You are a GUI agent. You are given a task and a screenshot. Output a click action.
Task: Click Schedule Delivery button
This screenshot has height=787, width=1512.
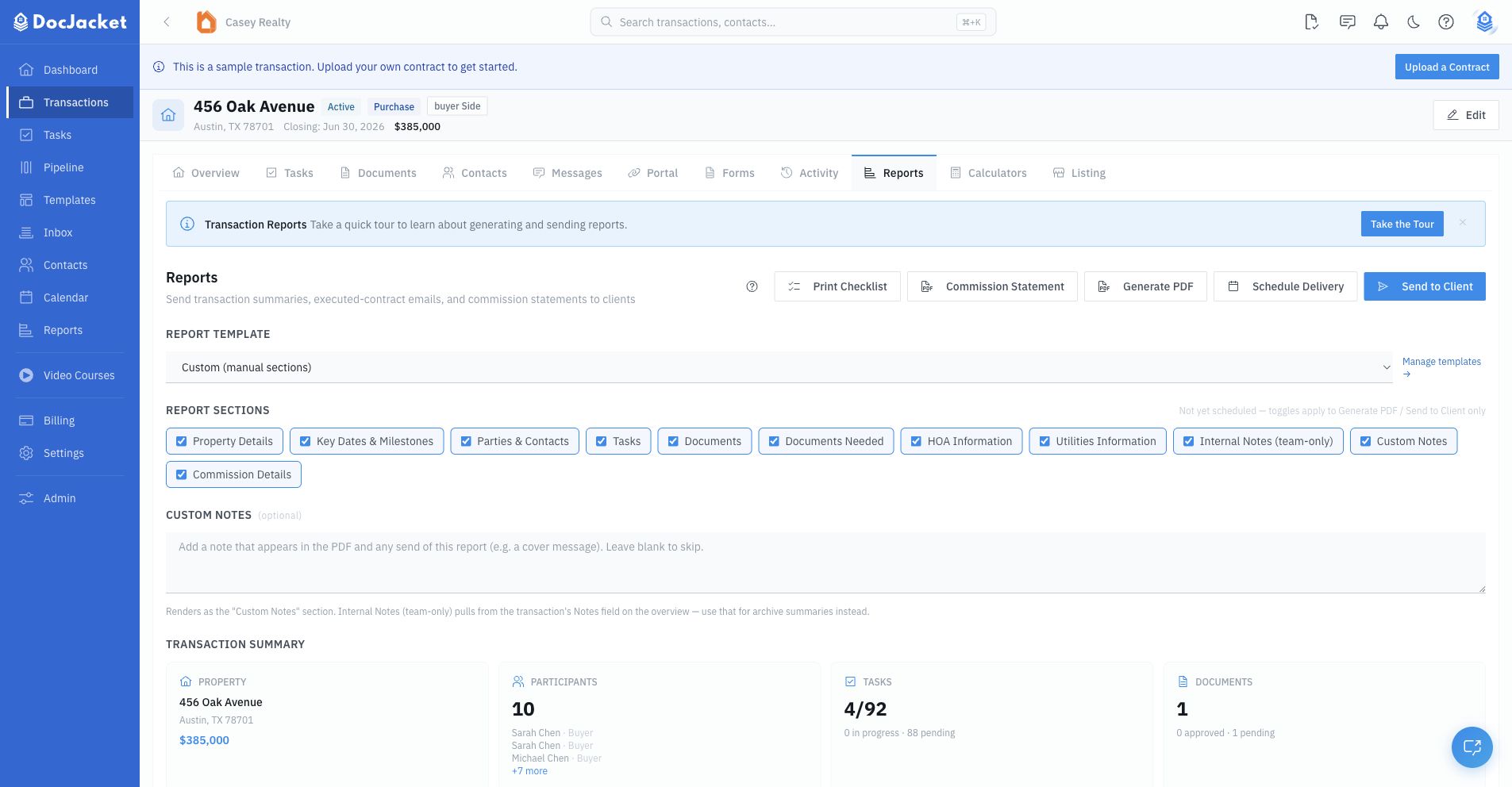1285,286
